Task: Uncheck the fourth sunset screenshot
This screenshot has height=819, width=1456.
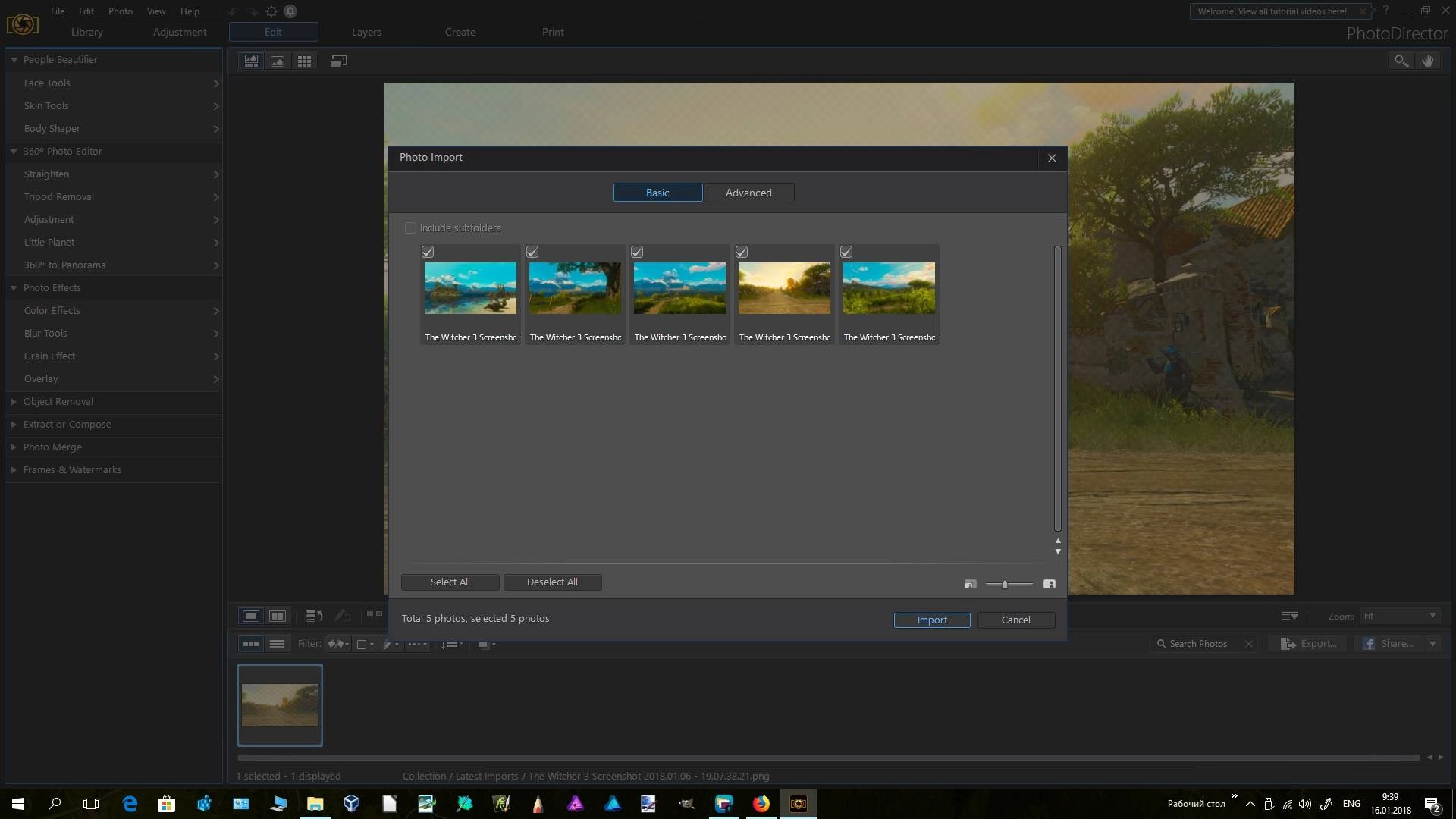Action: 742,252
